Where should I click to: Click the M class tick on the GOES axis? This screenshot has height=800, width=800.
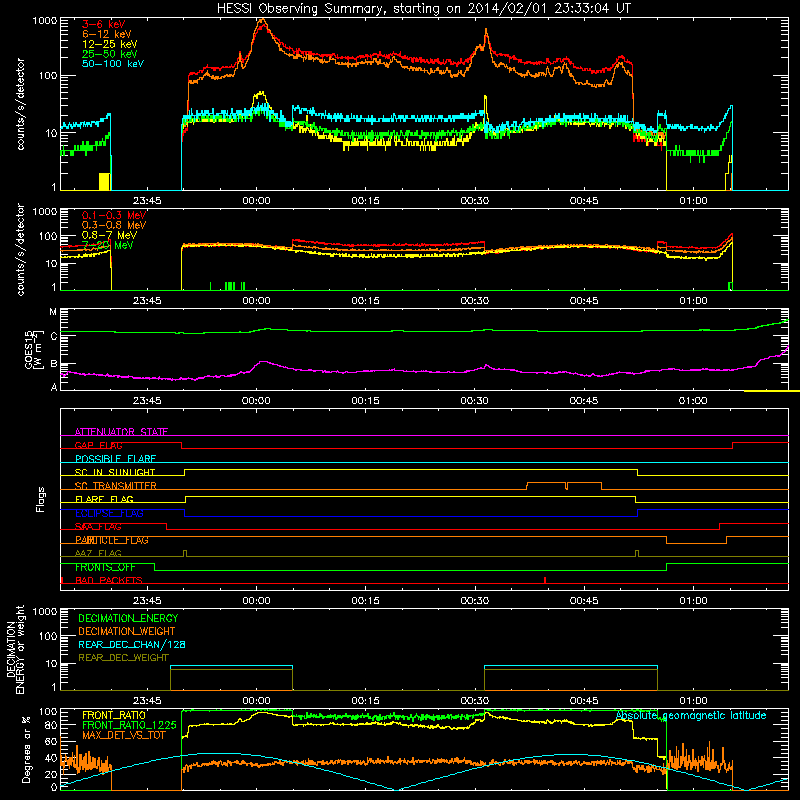coord(53,312)
